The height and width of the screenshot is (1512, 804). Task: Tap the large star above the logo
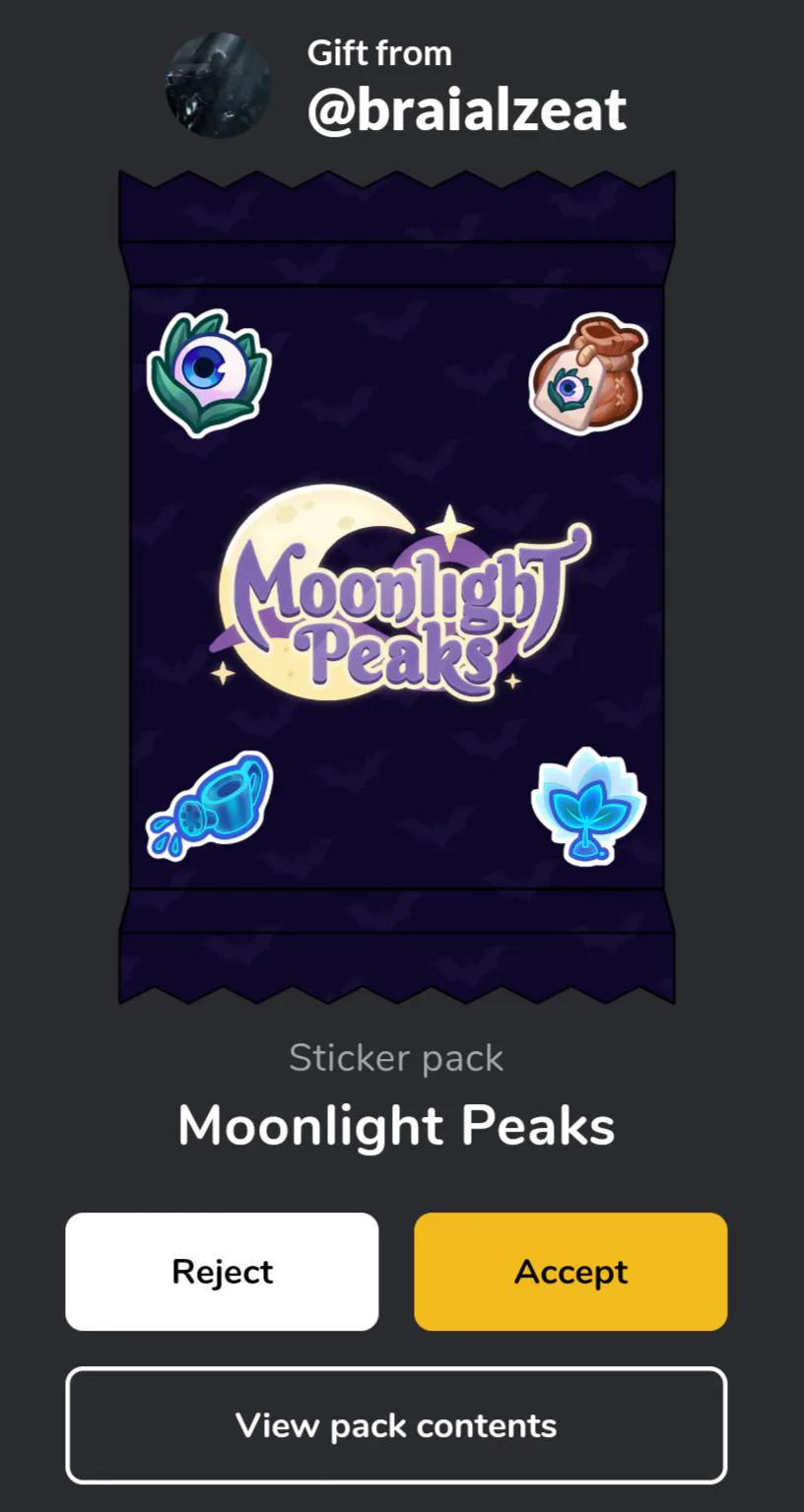pos(450,529)
